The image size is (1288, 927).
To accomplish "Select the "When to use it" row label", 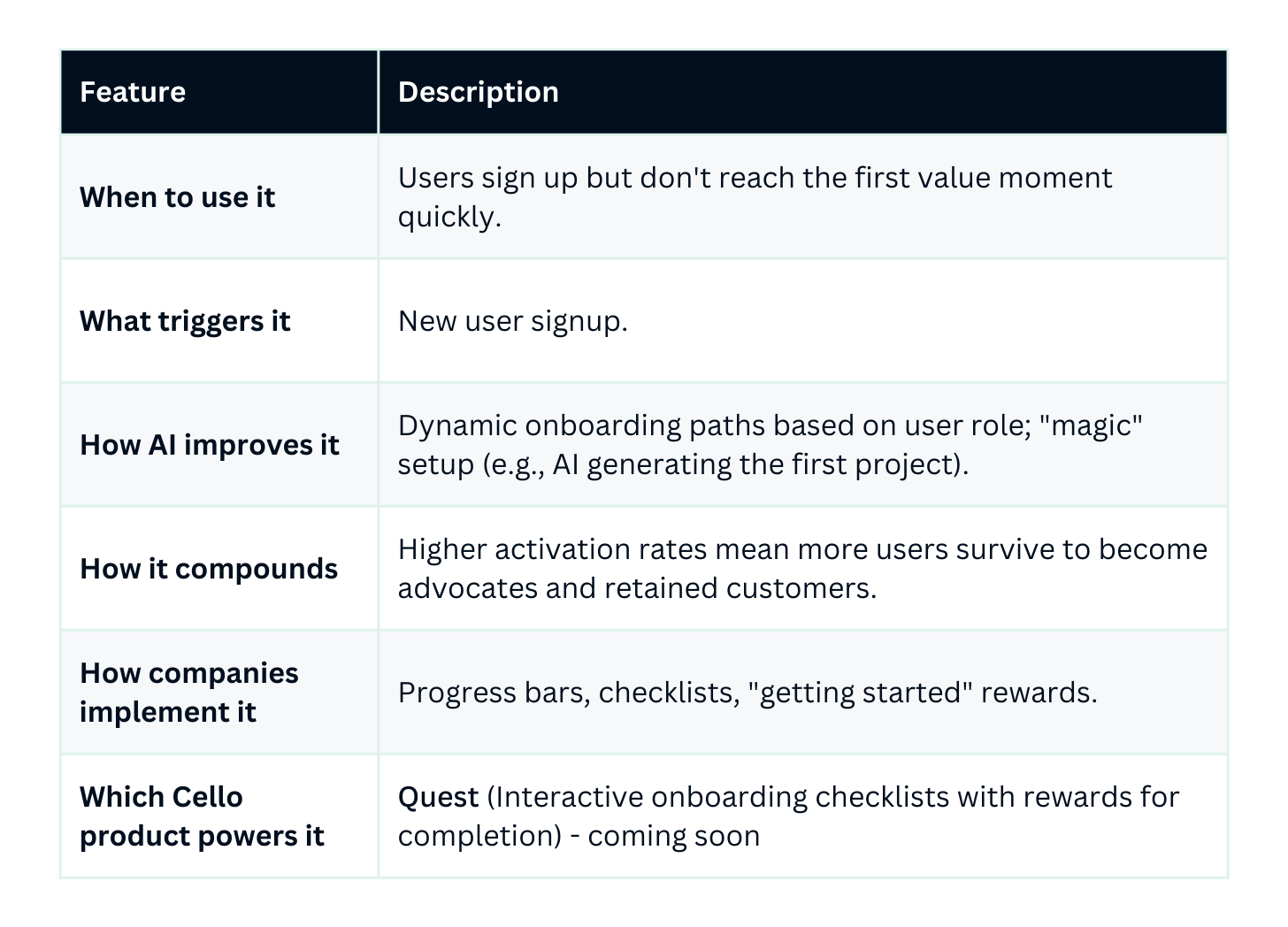I will coord(177,197).
